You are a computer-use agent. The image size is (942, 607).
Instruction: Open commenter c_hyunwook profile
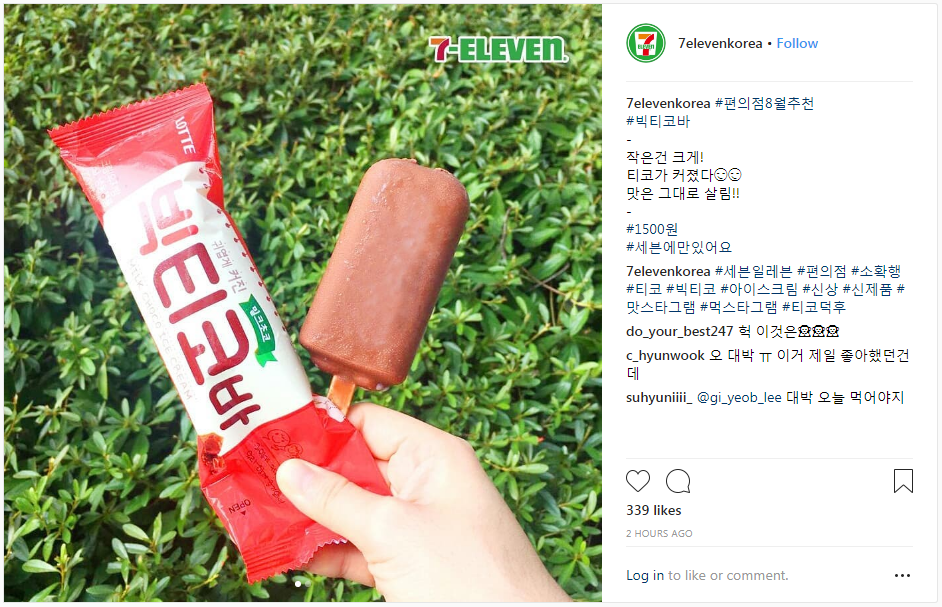665,356
